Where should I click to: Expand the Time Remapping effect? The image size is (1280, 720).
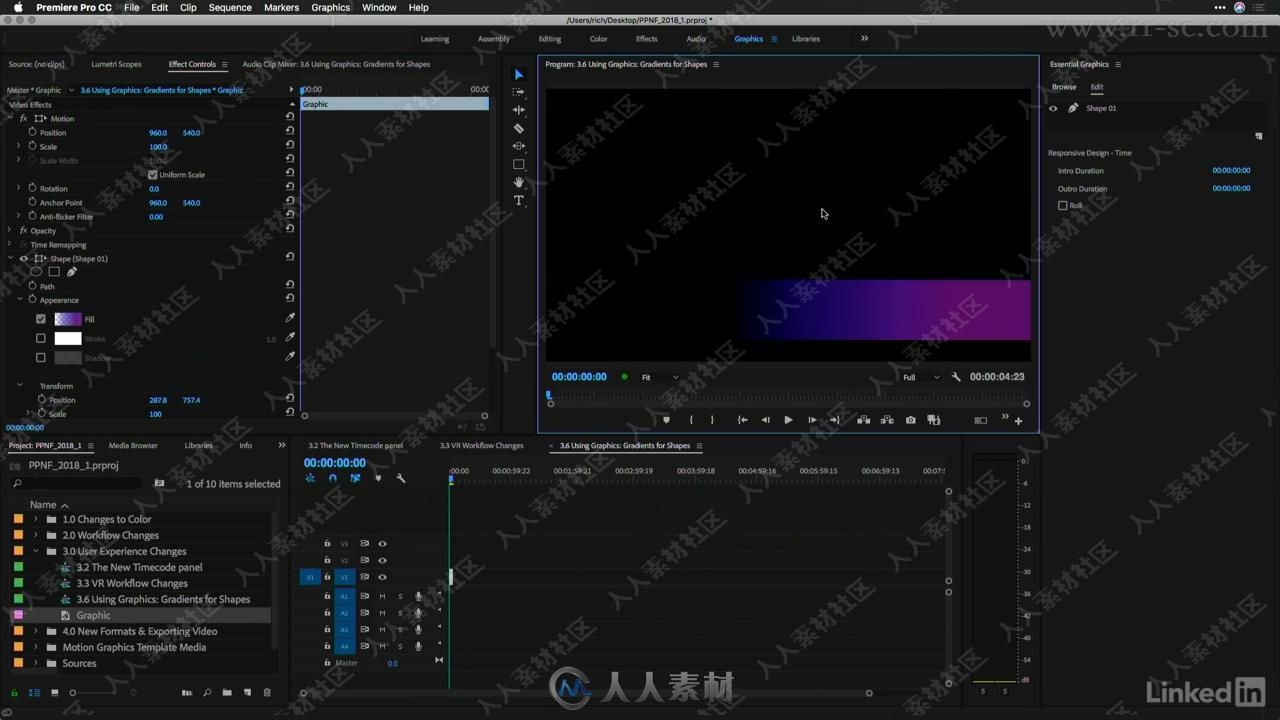point(10,244)
